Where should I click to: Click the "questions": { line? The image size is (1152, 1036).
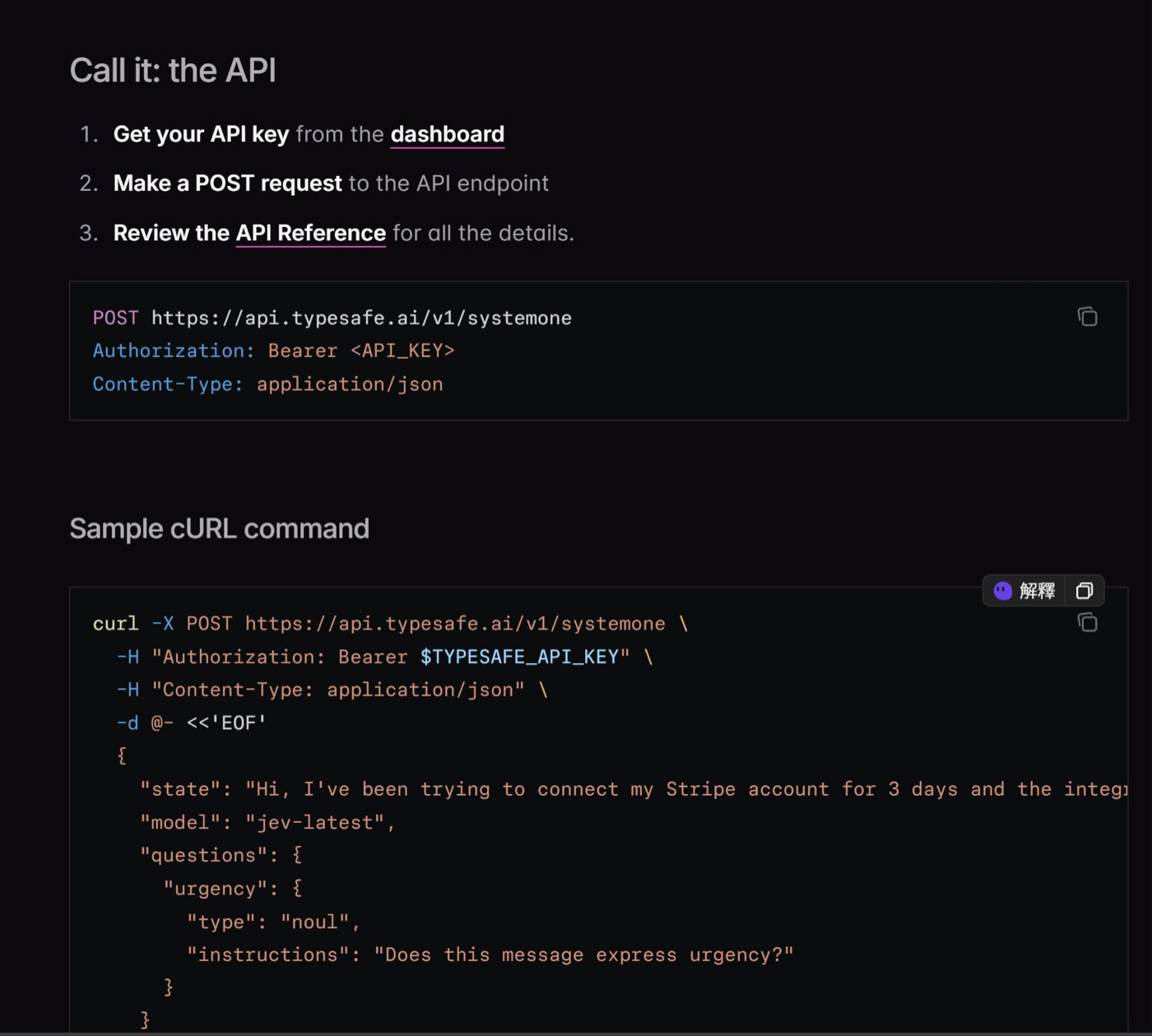(221, 855)
